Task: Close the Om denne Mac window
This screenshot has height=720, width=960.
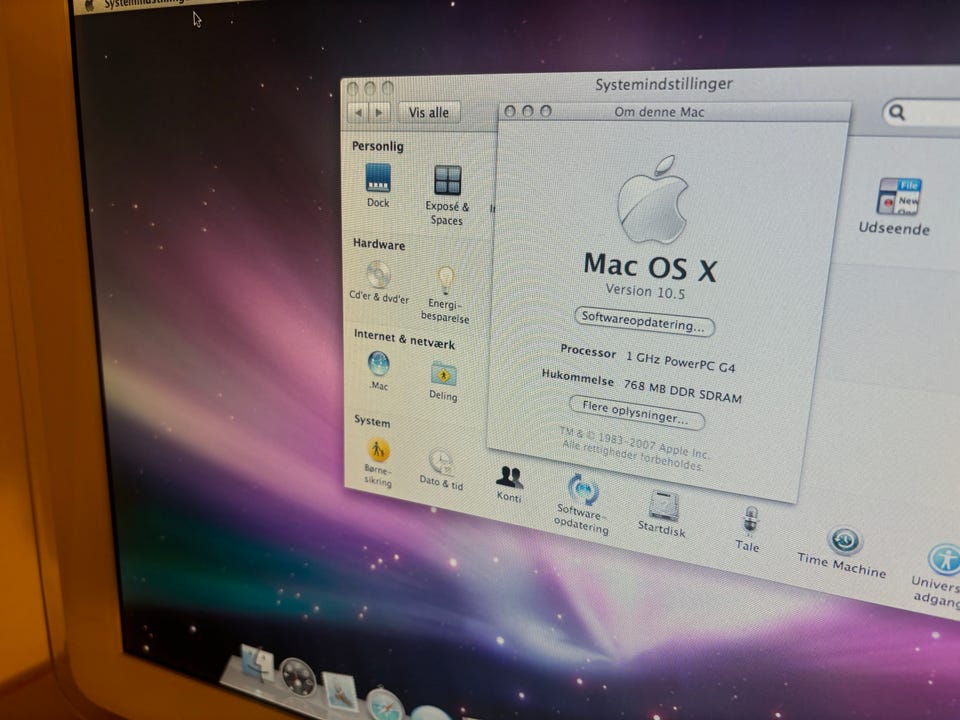Action: (x=509, y=111)
